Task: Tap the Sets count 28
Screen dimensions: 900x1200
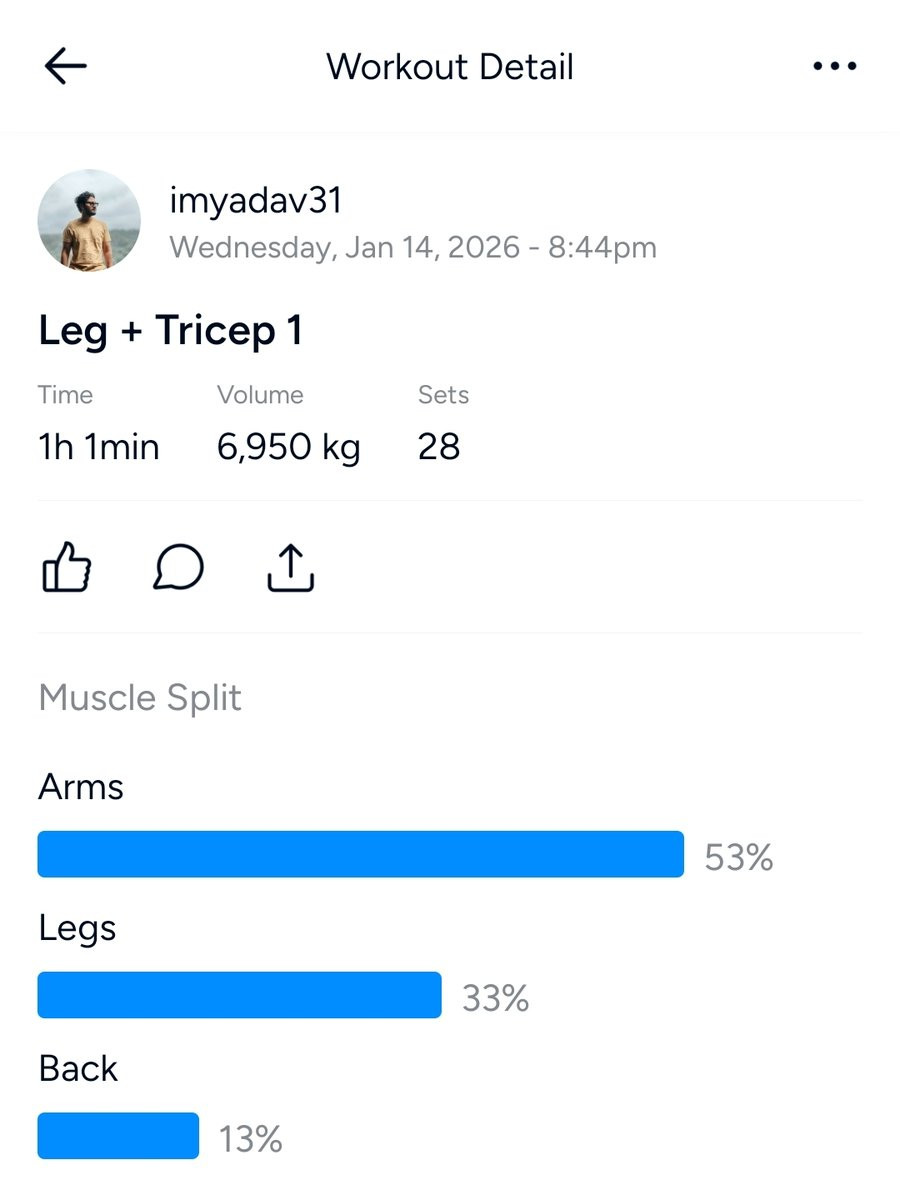Action: [x=439, y=447]
